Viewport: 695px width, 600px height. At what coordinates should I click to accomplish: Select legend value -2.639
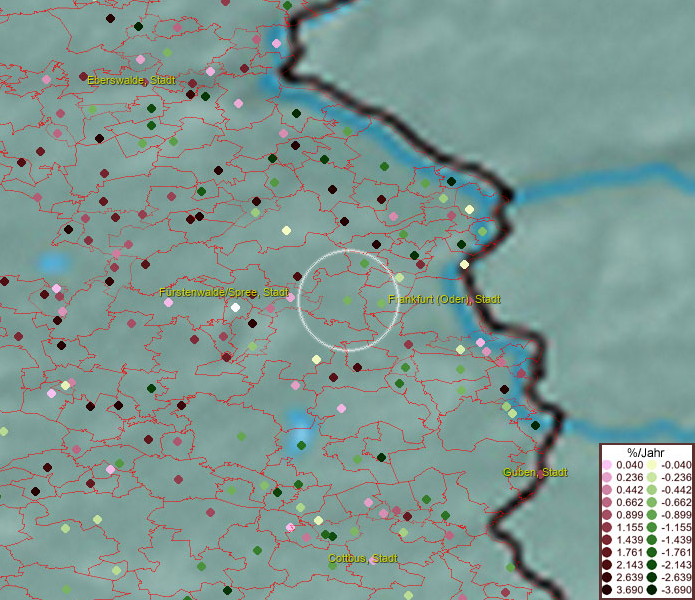point(676,577)
